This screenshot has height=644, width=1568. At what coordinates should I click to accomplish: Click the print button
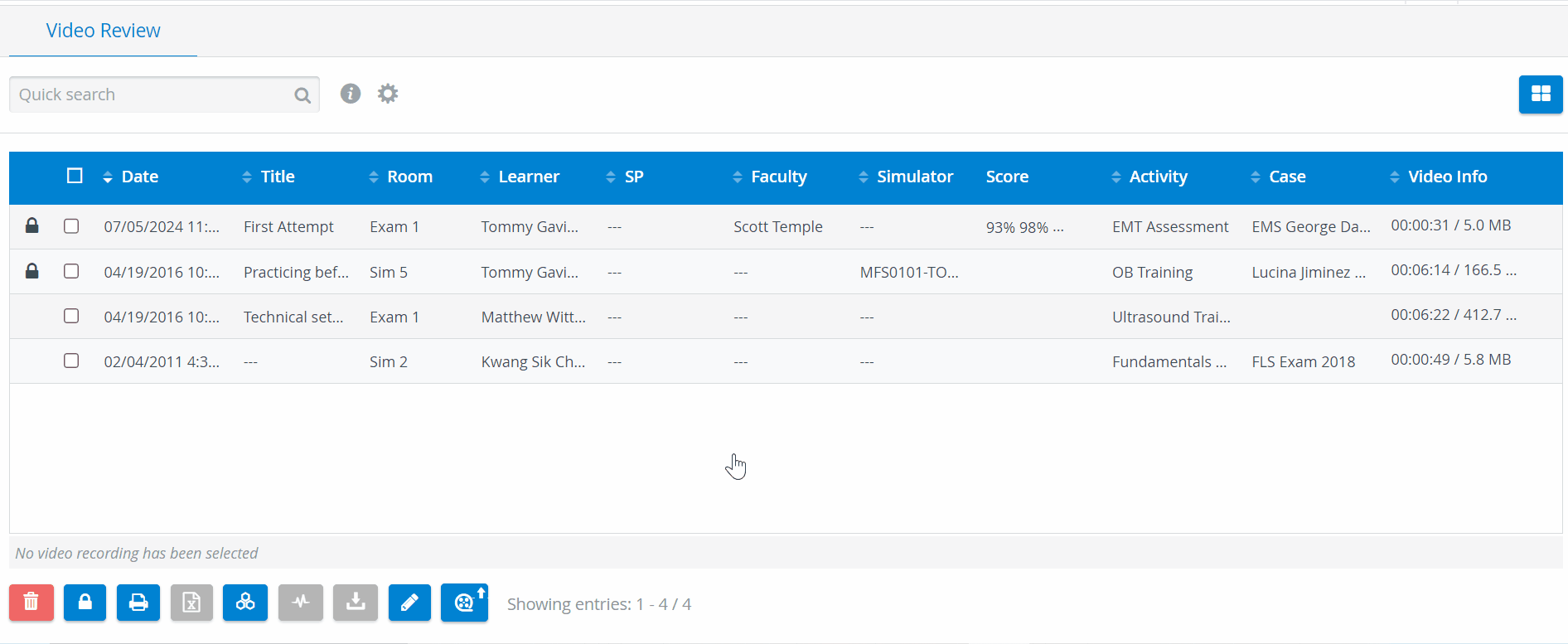tap(138, 603)
